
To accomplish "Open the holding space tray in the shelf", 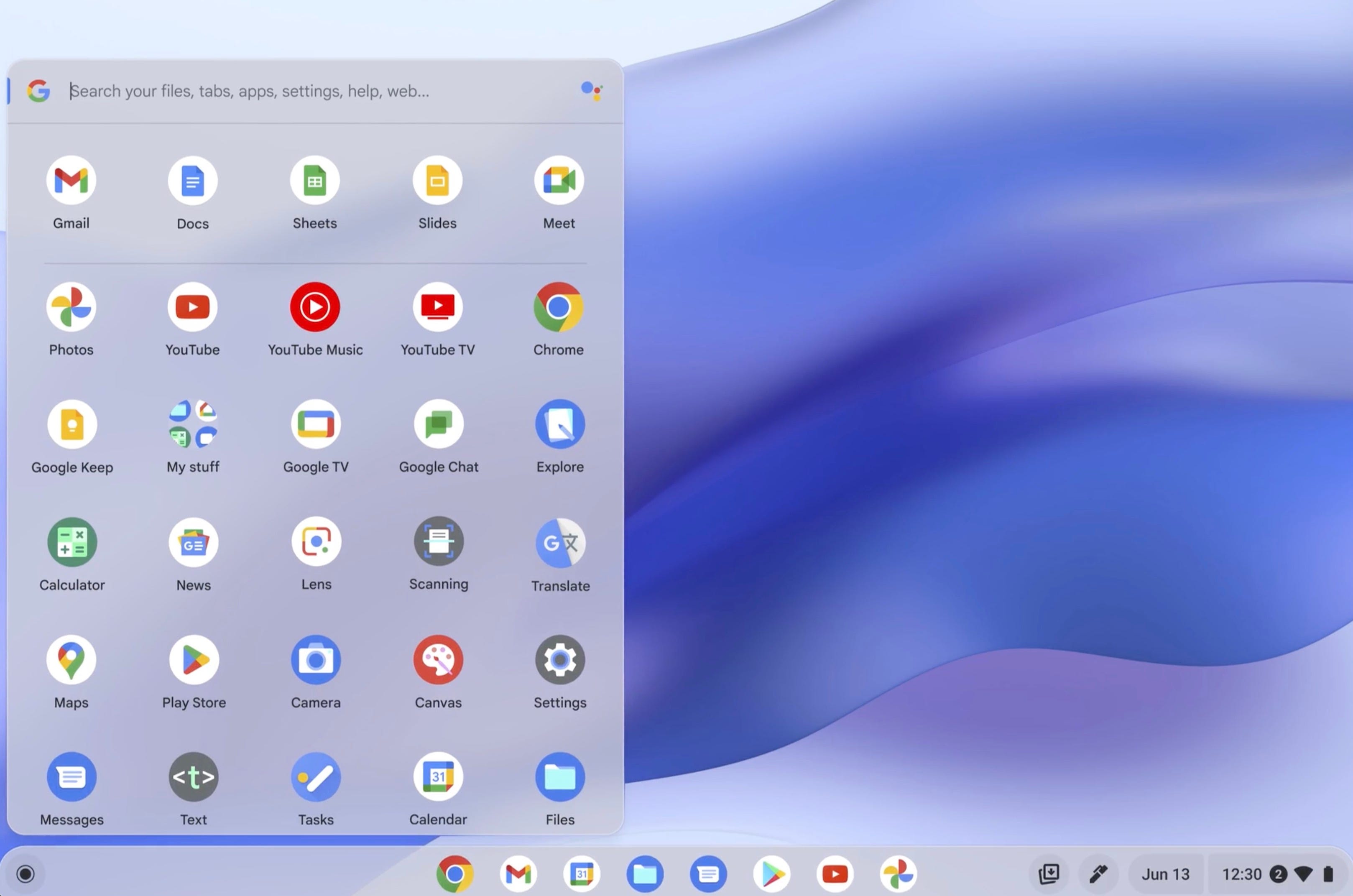I will coord(1049,874).
